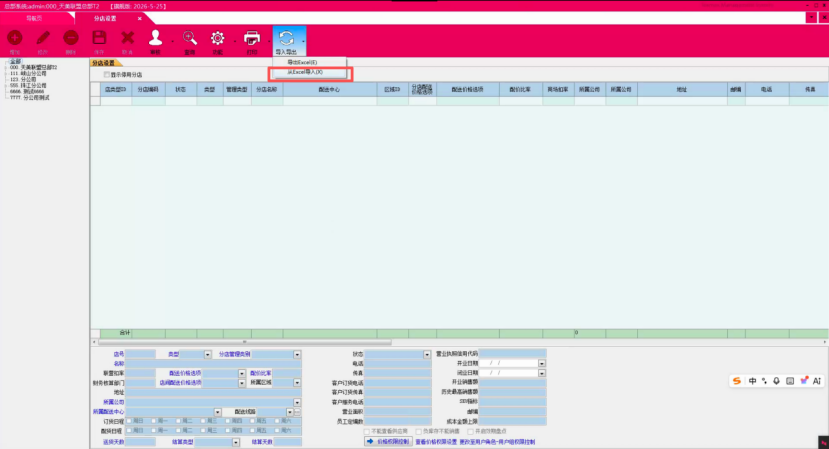
Task: Enable the 显示停用分店 checkbox
Action: pos(107,75)
